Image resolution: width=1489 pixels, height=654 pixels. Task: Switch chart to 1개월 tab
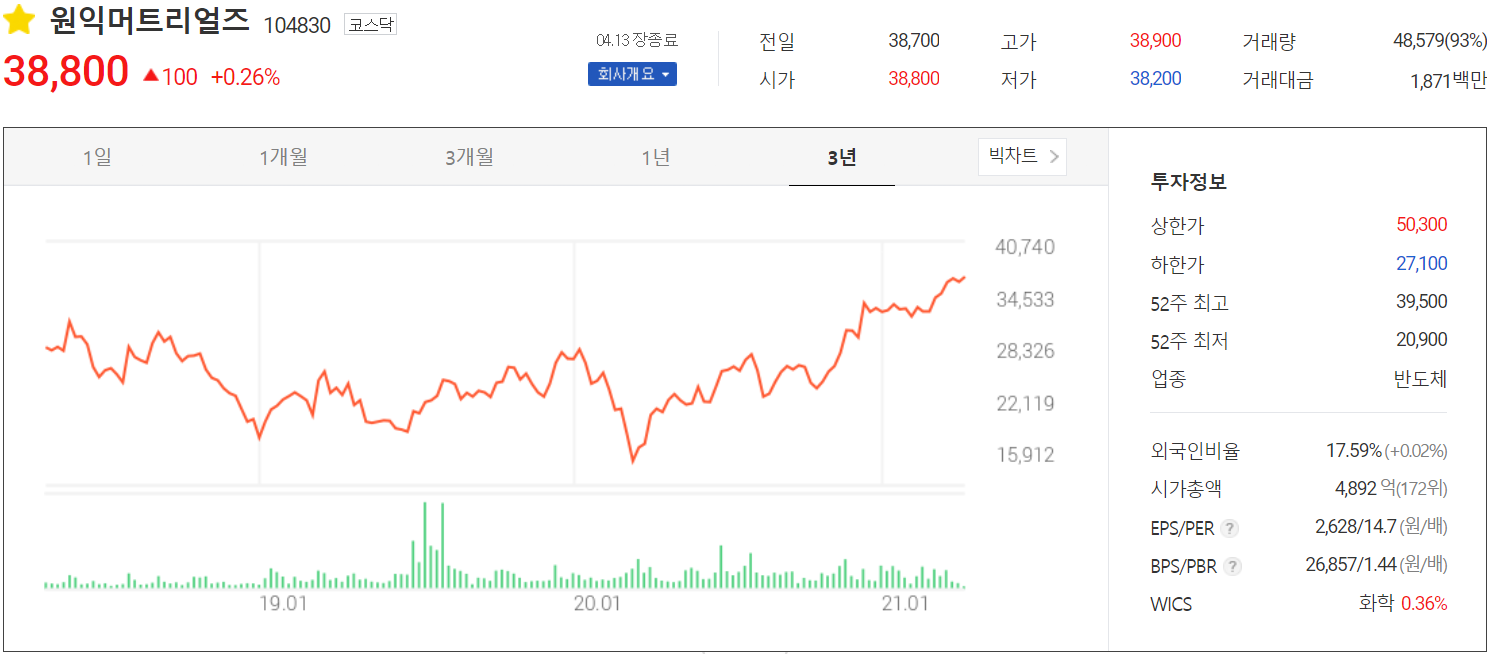pyautogui.click(x=283, y=157)
